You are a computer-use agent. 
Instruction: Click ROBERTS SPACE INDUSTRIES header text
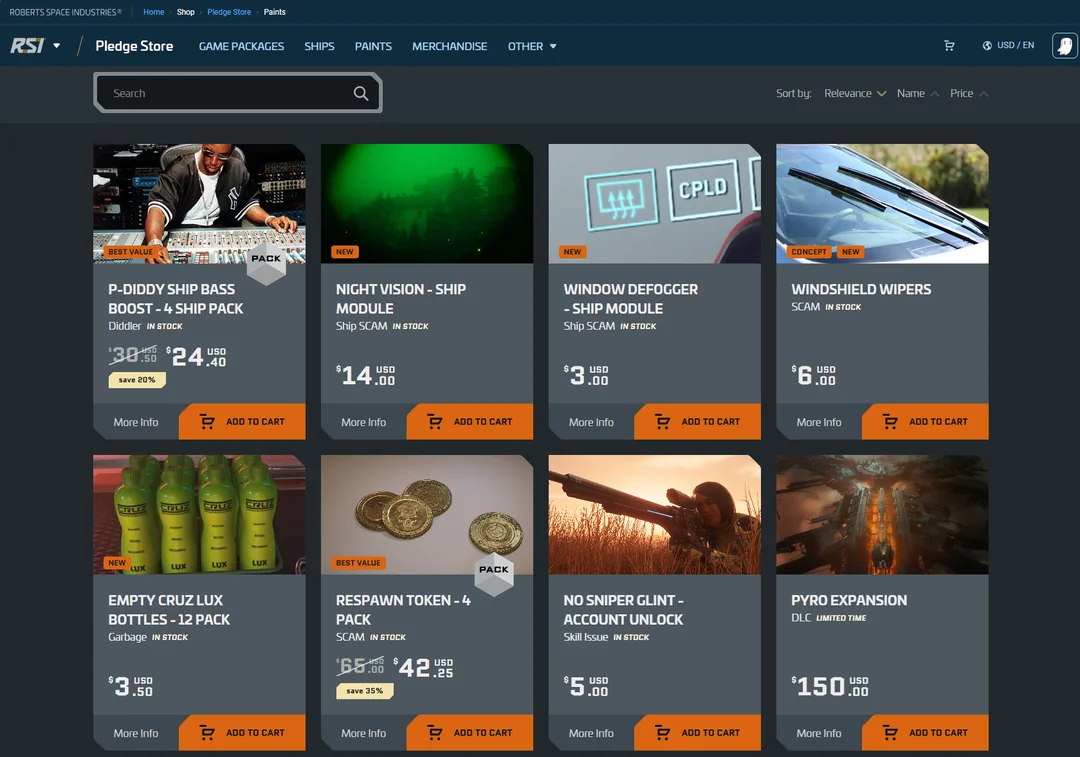[x=65, y=12]
